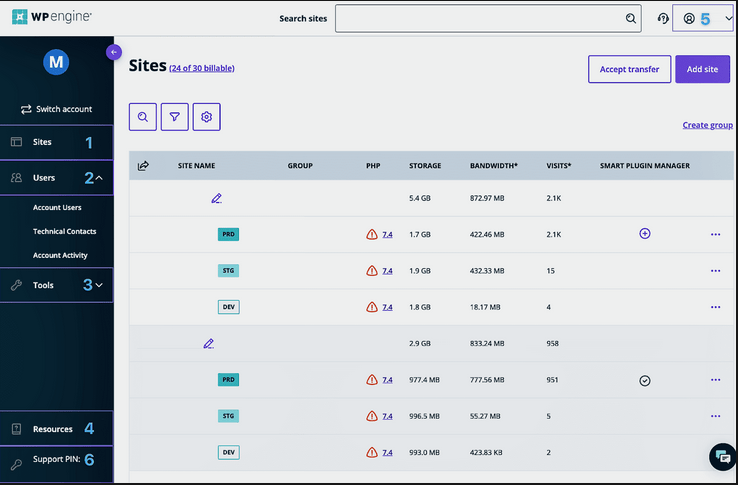This screenshot has width=738, height=485.
Task: Click the STORAGE column header
Action: coord(425,166)
